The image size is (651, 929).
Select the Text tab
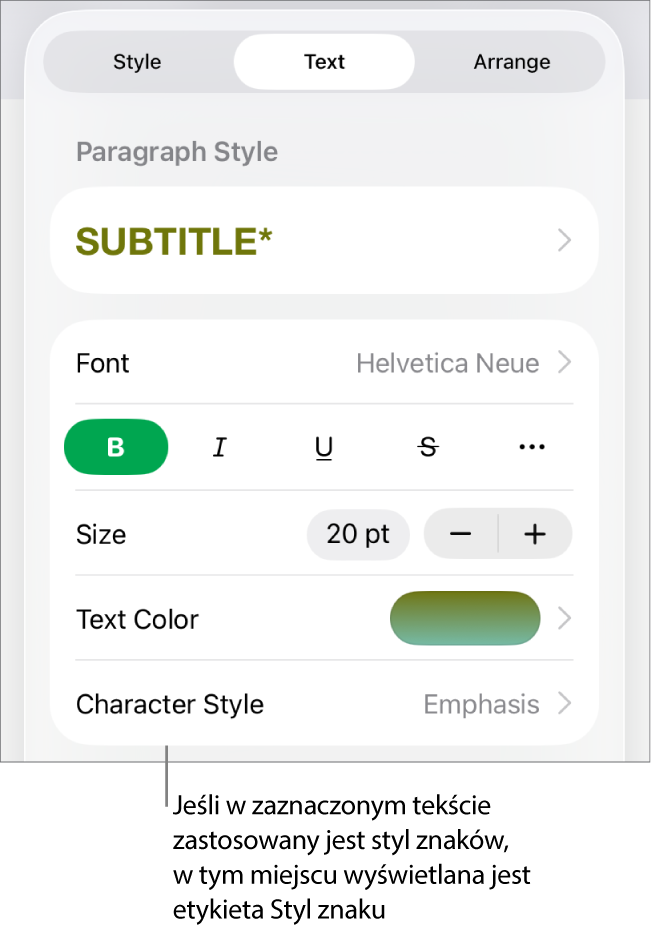coord(324,61)
